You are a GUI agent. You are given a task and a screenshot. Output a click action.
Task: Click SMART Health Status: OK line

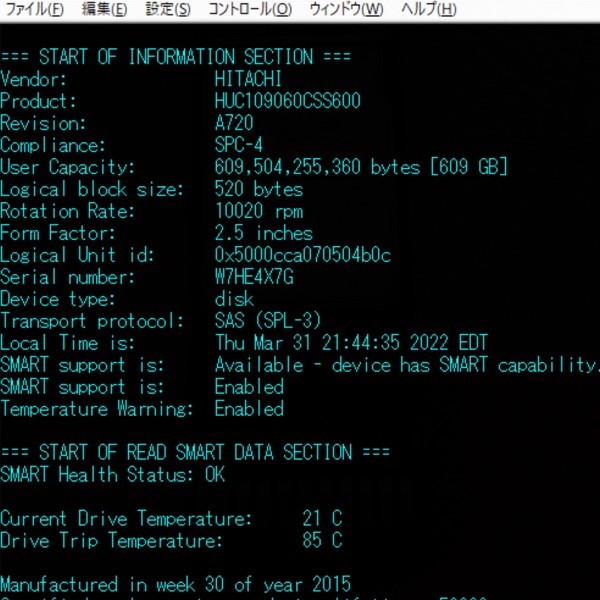coord(112,475)
